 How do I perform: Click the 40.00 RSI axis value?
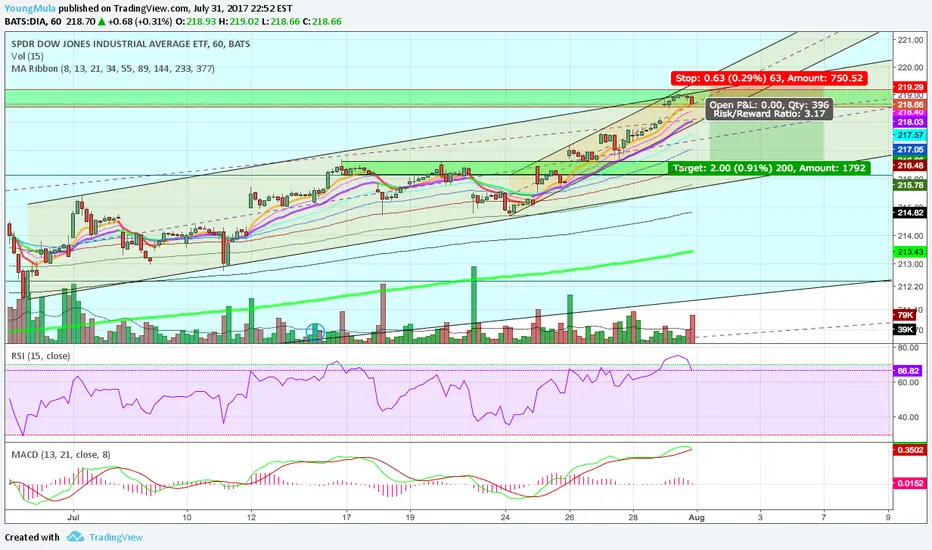908,417
